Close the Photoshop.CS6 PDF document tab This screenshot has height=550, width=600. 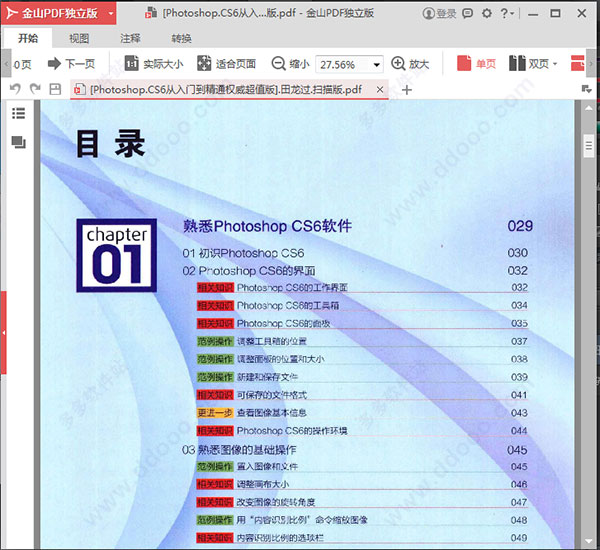(380, 90)
